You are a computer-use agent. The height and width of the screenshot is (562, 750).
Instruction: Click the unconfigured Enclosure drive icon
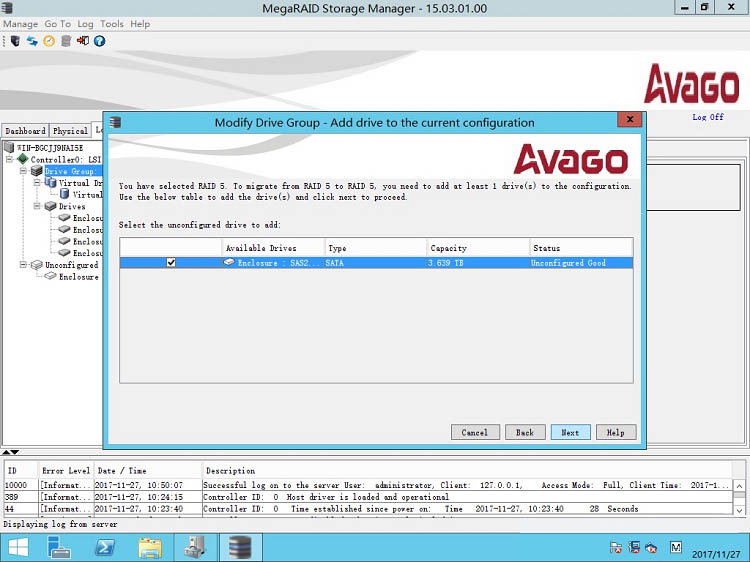[x=50, y=276]
